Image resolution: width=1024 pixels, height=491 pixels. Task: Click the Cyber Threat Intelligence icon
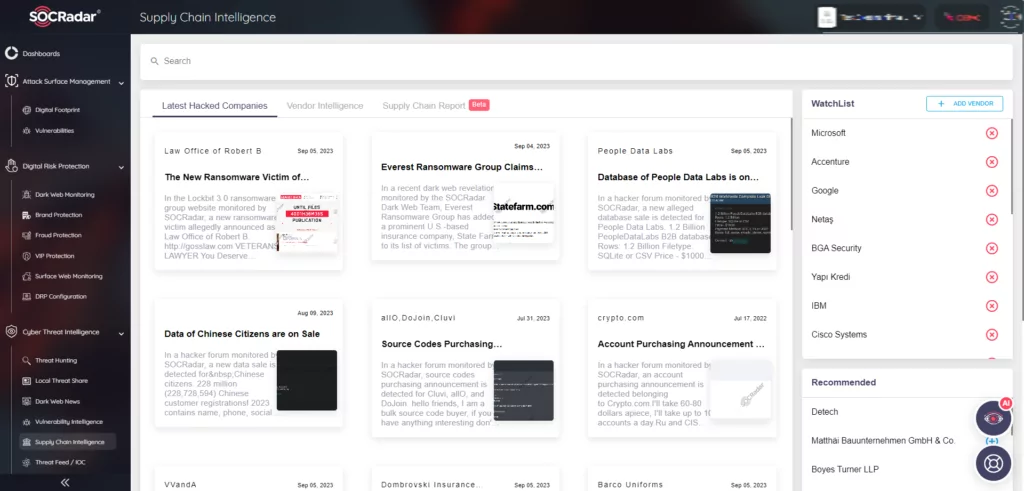pos(11,332)
